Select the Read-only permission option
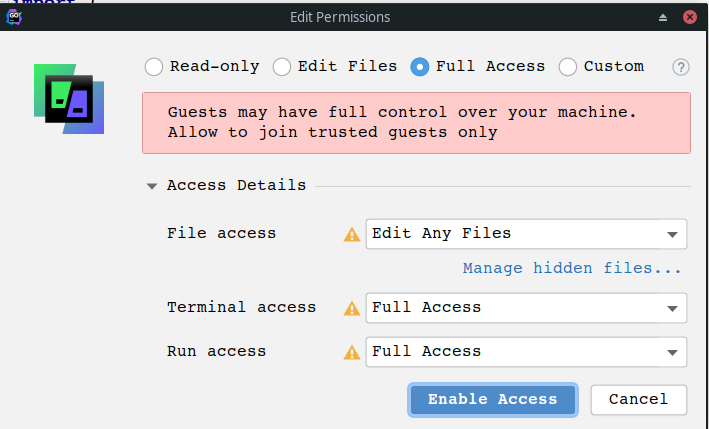 pos(153,67)
